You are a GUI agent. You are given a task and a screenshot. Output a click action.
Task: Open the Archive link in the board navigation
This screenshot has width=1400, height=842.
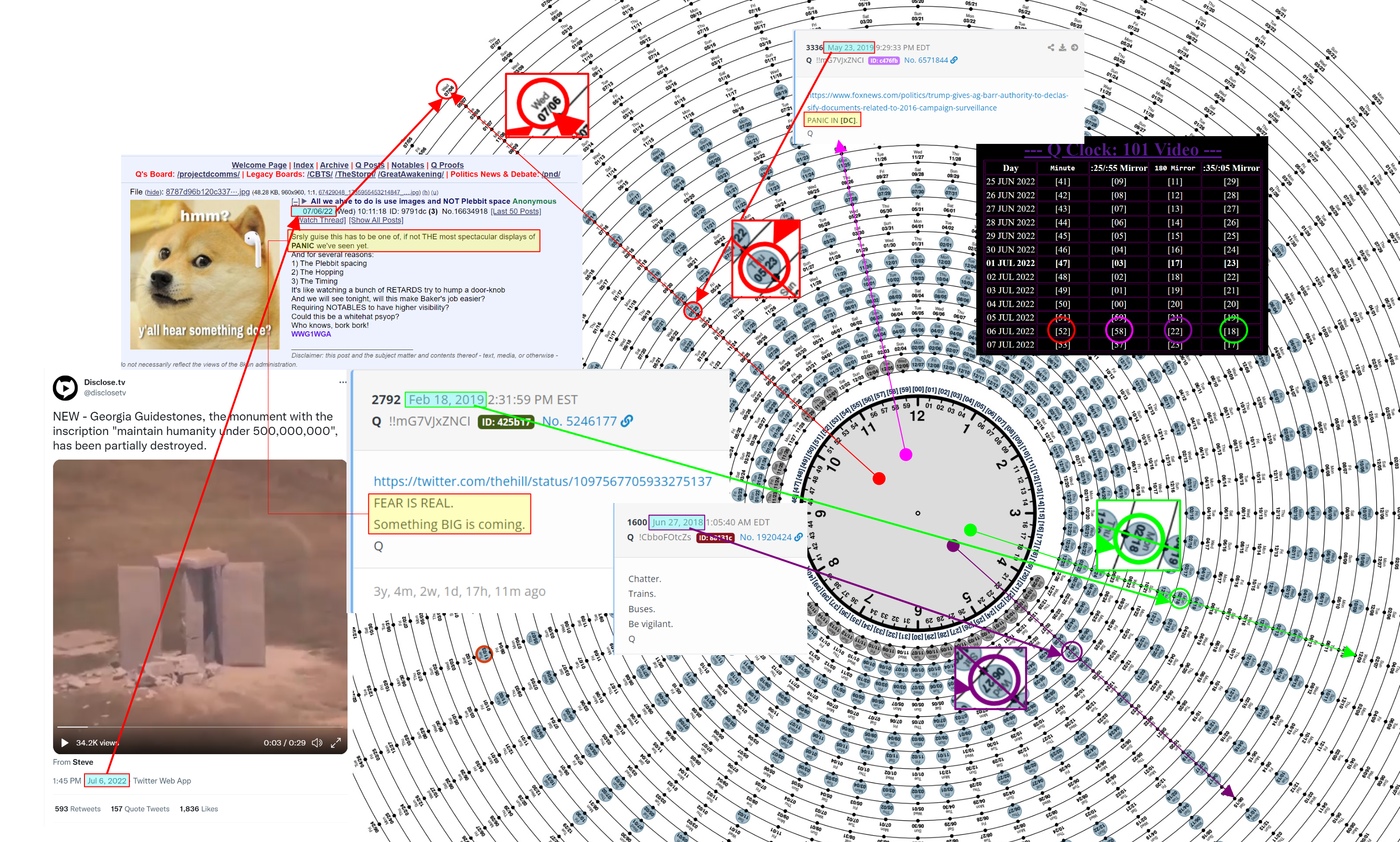pyautogui.click(x=334, y=165)
